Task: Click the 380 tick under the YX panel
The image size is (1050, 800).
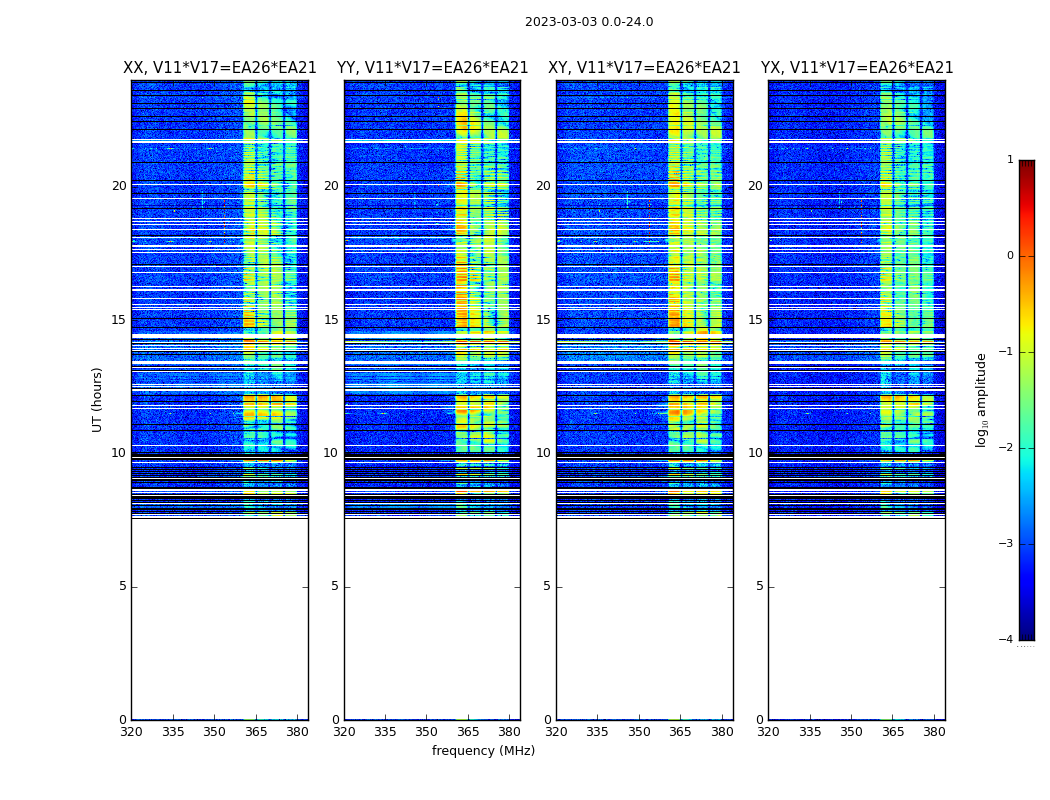Action: [x=934, y=731]
